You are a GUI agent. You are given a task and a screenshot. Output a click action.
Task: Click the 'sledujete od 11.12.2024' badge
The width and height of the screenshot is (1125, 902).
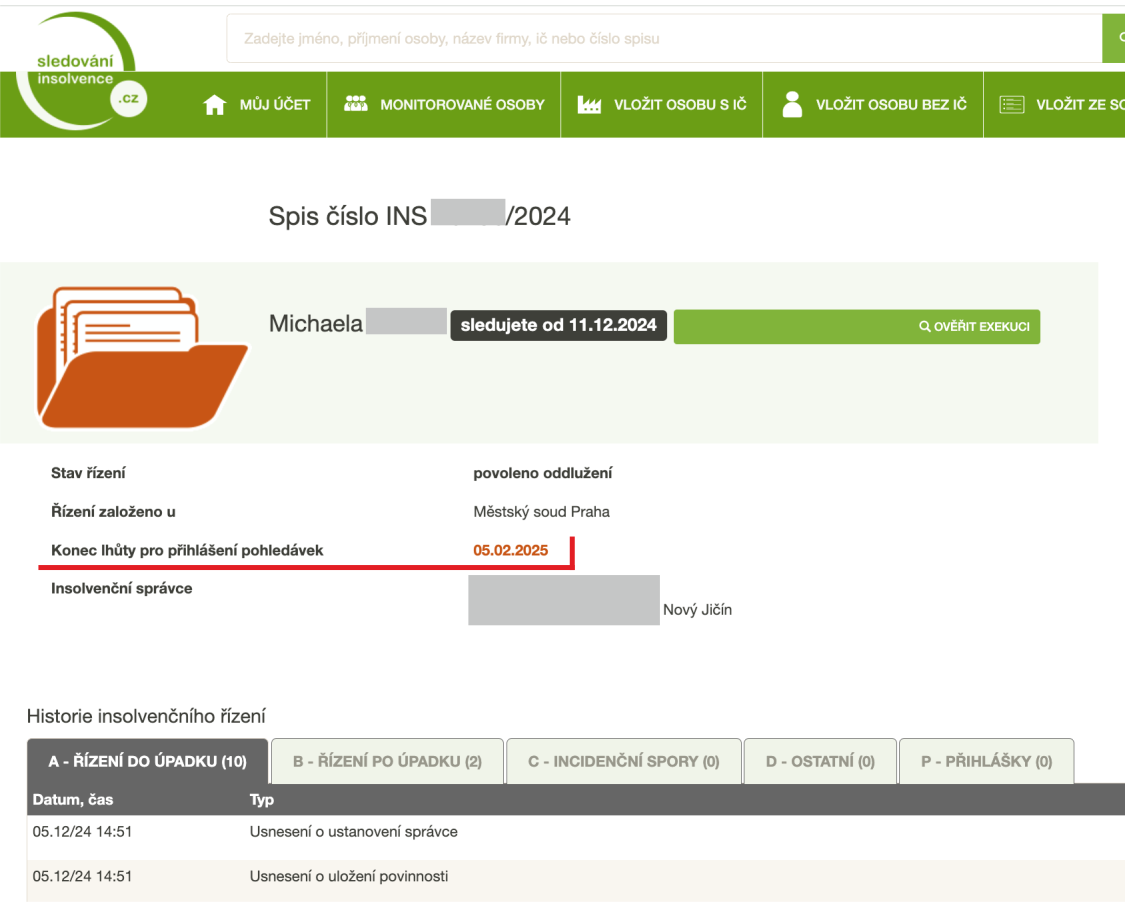pos(558,326)
